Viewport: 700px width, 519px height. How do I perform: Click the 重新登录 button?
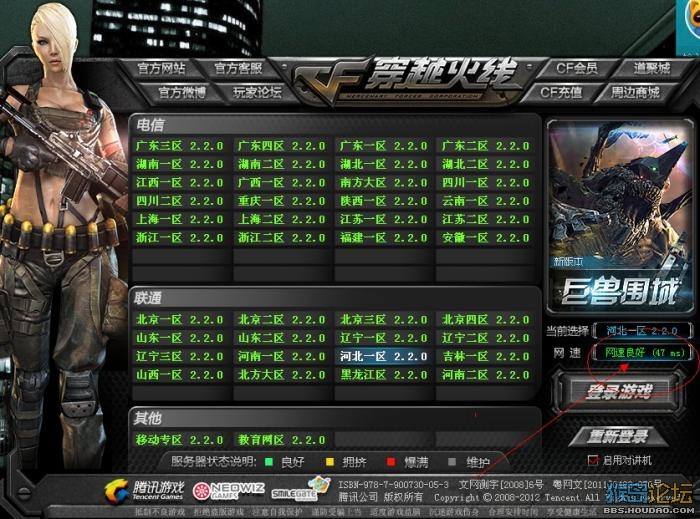click(x=617, y=436)
